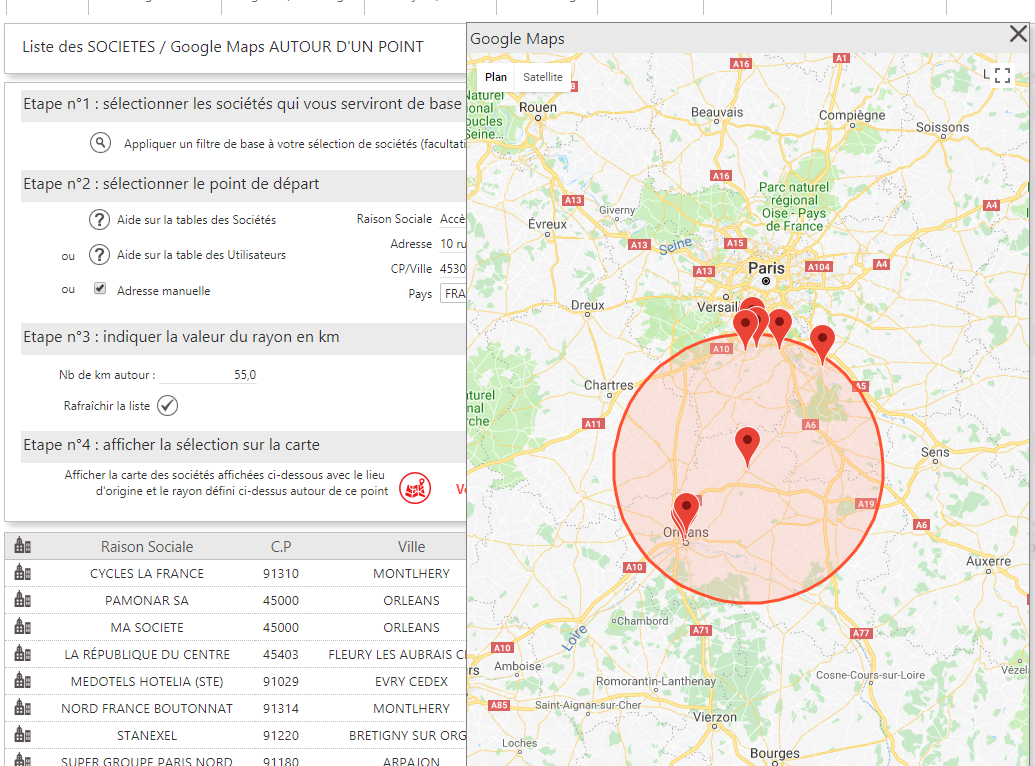Click the Chambord label on the map
Viewport: 1035px width, 766px height.
[642, 621]
